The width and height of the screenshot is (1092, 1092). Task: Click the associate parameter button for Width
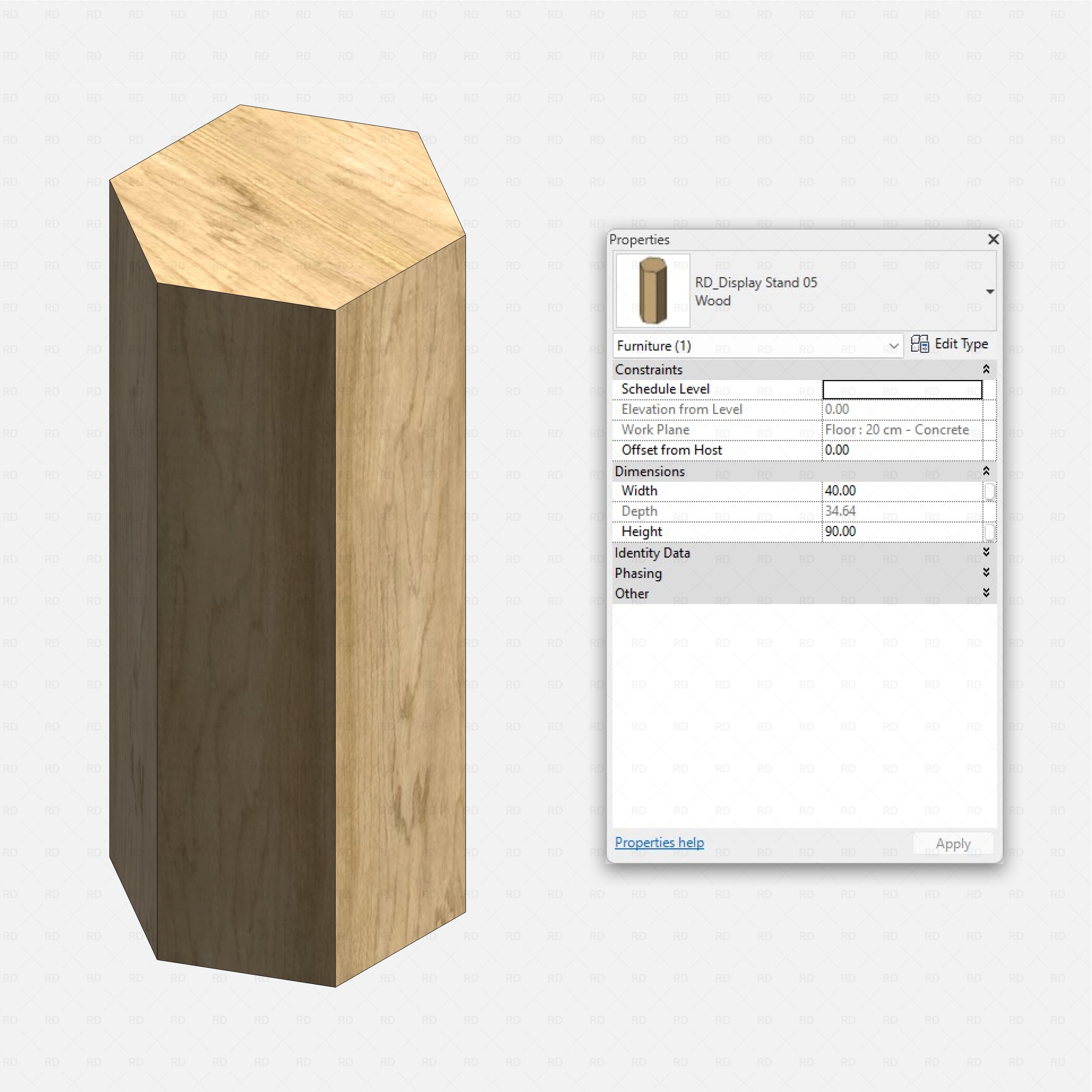pos(989,491)
